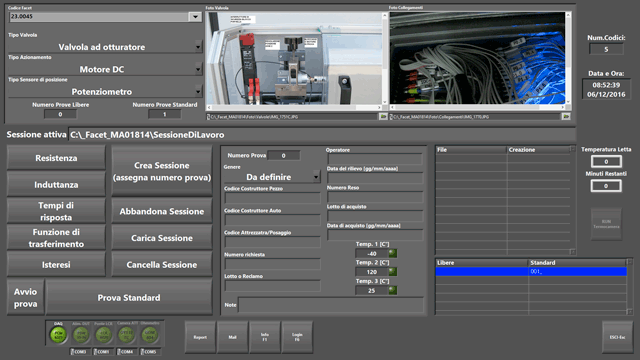Click the Codice Costruttore Auto field

[272, 220]
